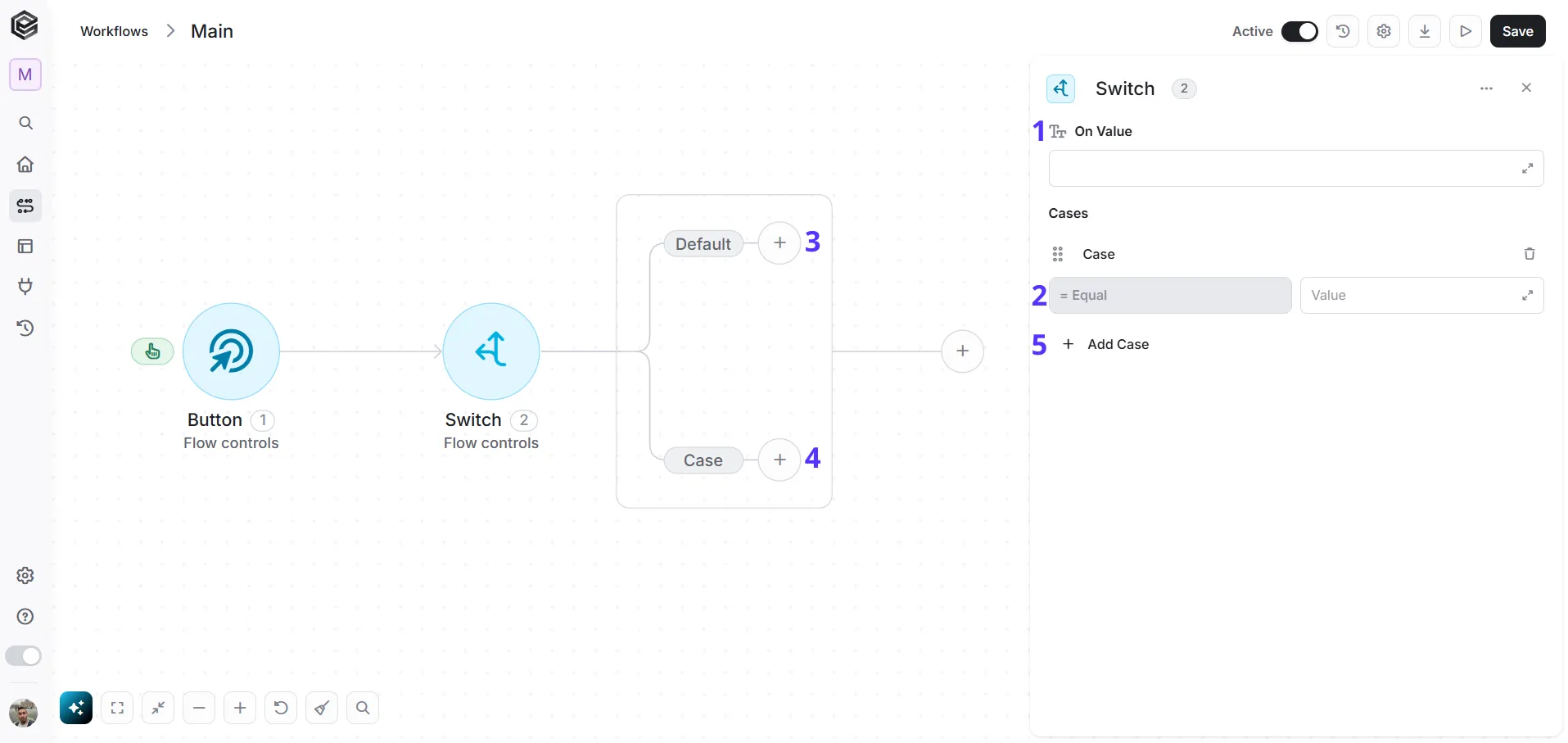Close the Switch properties panel
The height and width of the screenshot is (743, 1568).
pos(1526,88)
